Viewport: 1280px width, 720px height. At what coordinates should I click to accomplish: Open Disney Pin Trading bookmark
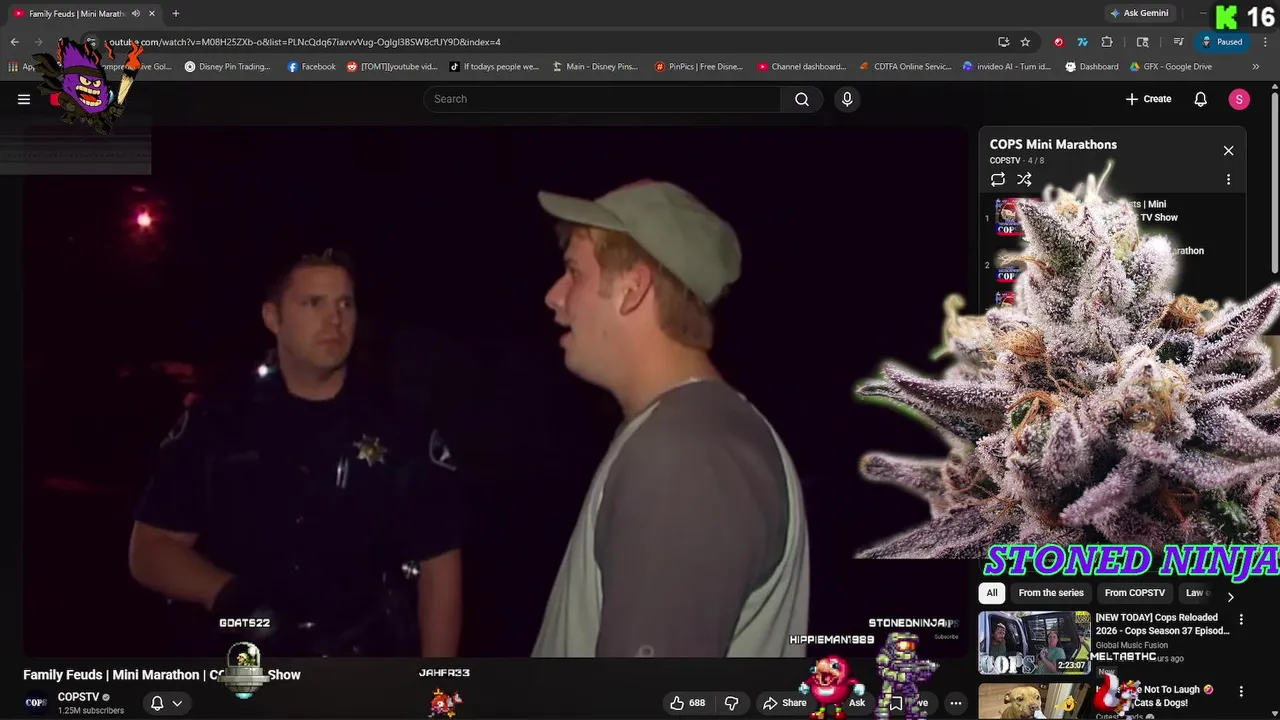pyautogui.click(x=227, y=67)
